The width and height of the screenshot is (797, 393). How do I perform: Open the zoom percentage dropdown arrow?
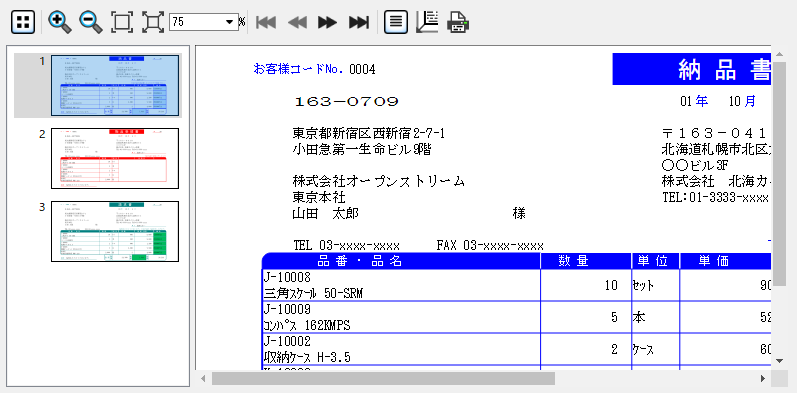(230, 22)
